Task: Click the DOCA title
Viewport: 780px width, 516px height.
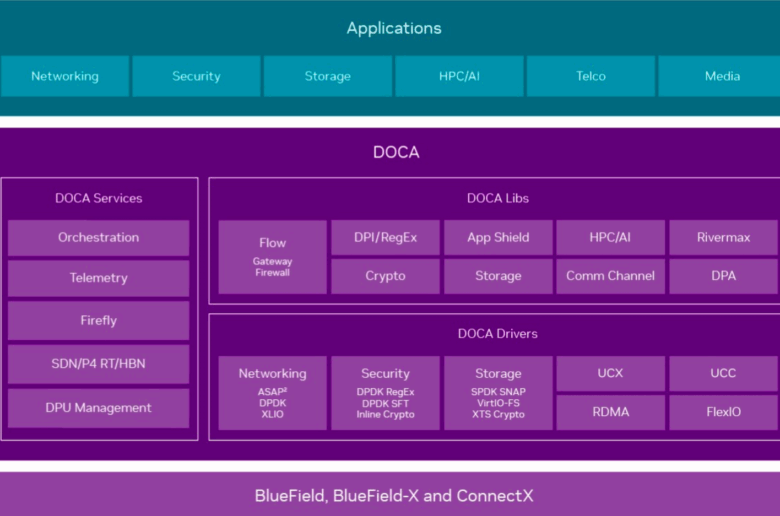Action: coord(396,152)
